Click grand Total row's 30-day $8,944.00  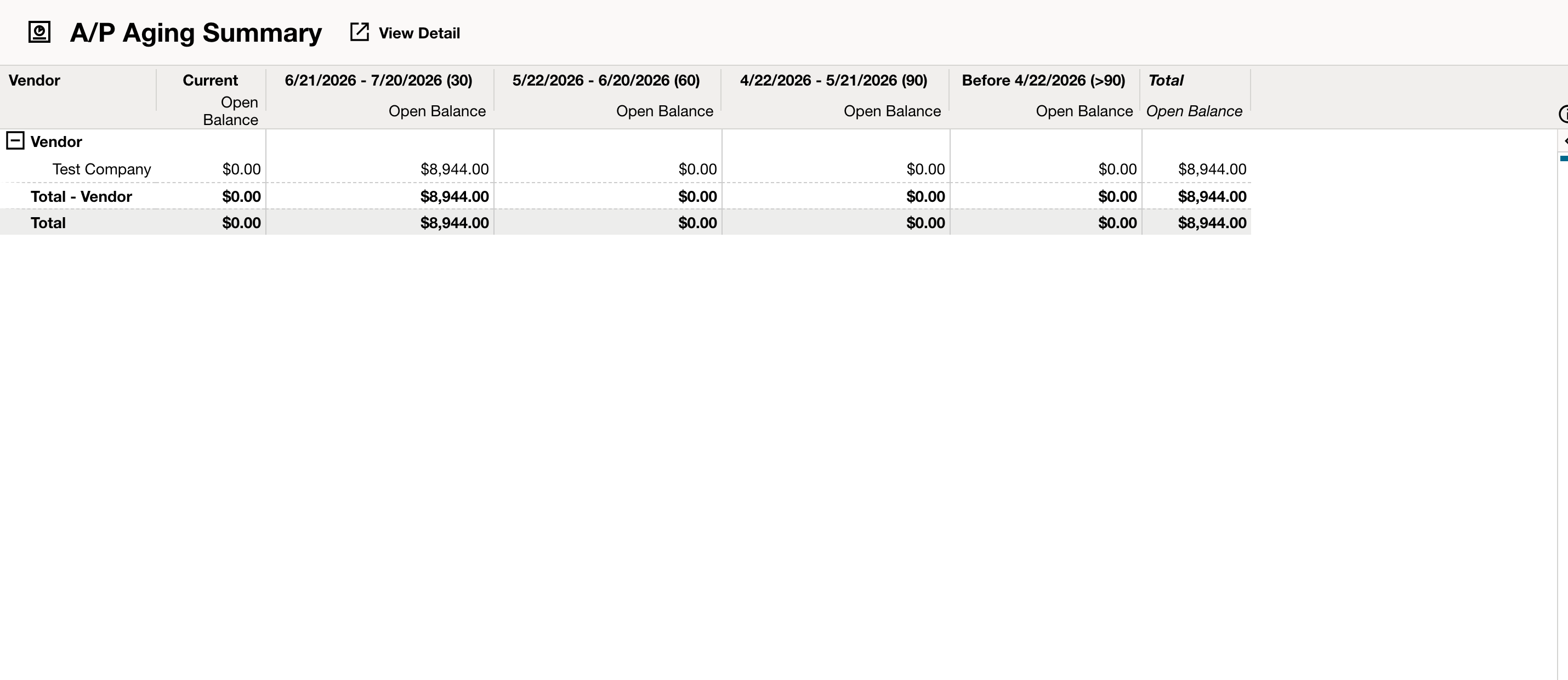(455, 223)
